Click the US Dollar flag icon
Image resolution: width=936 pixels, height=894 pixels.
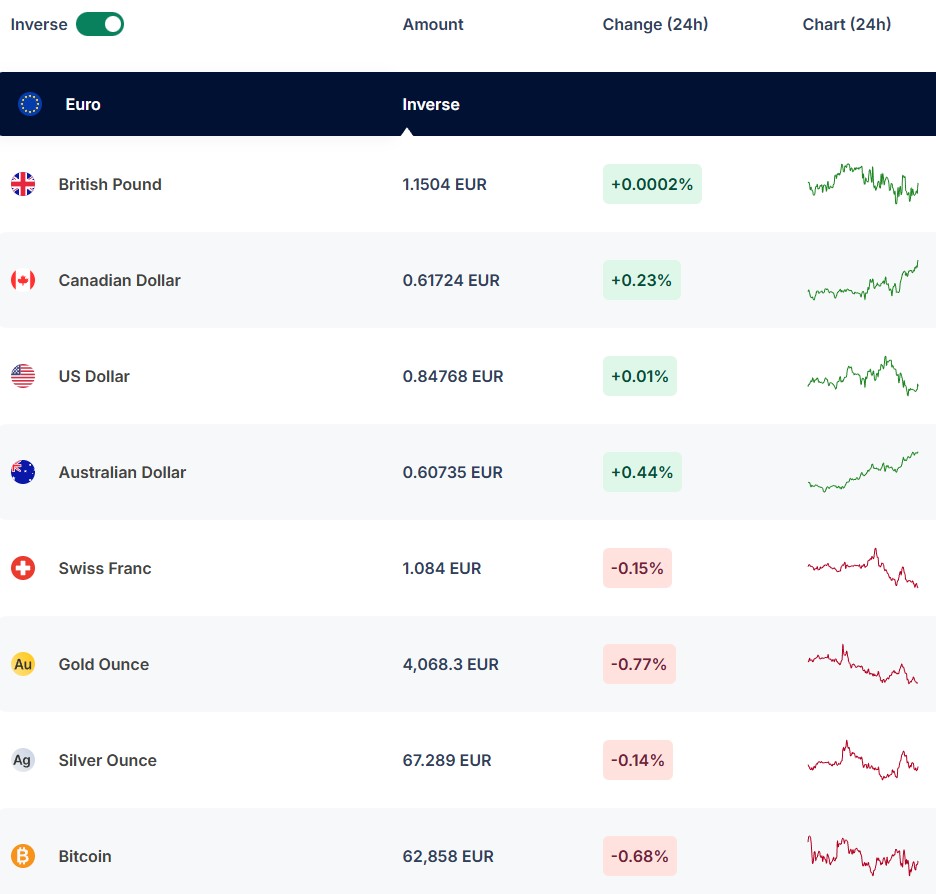23,376
